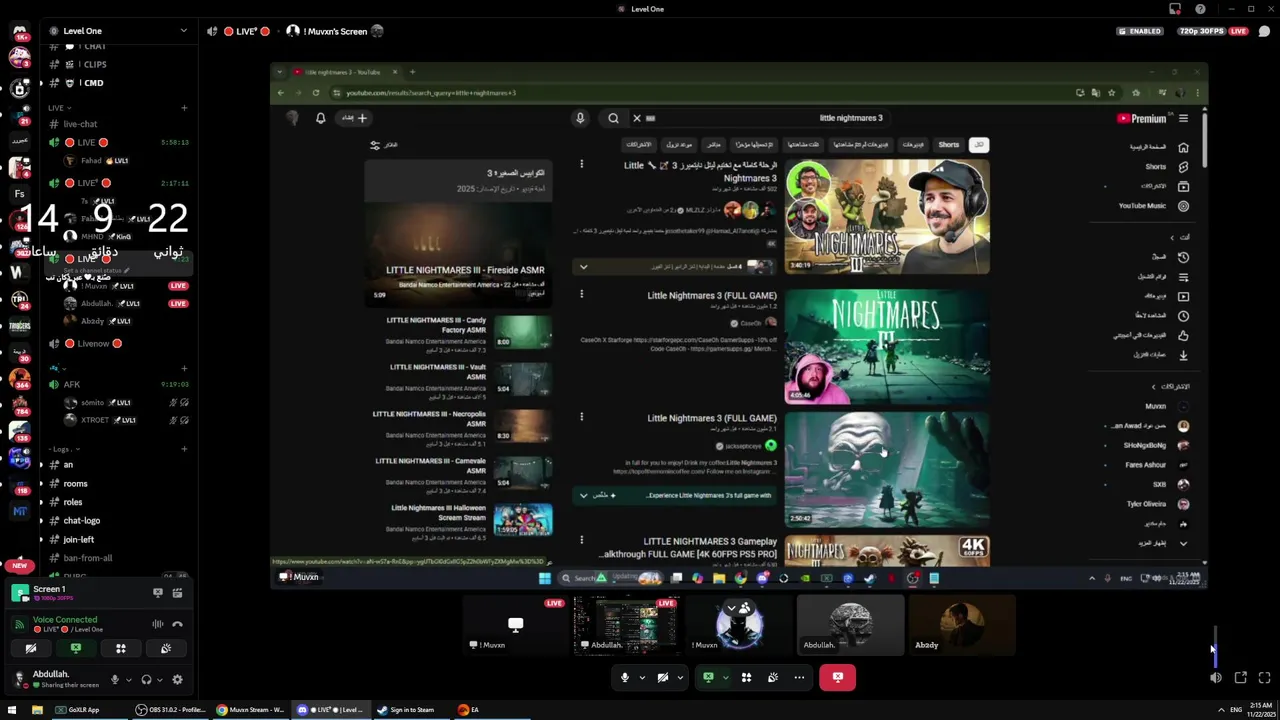The width and height of the screenshot is (1280, 720).
Task: Enter fullscreen stream view
Action: tap(1264, 678)
